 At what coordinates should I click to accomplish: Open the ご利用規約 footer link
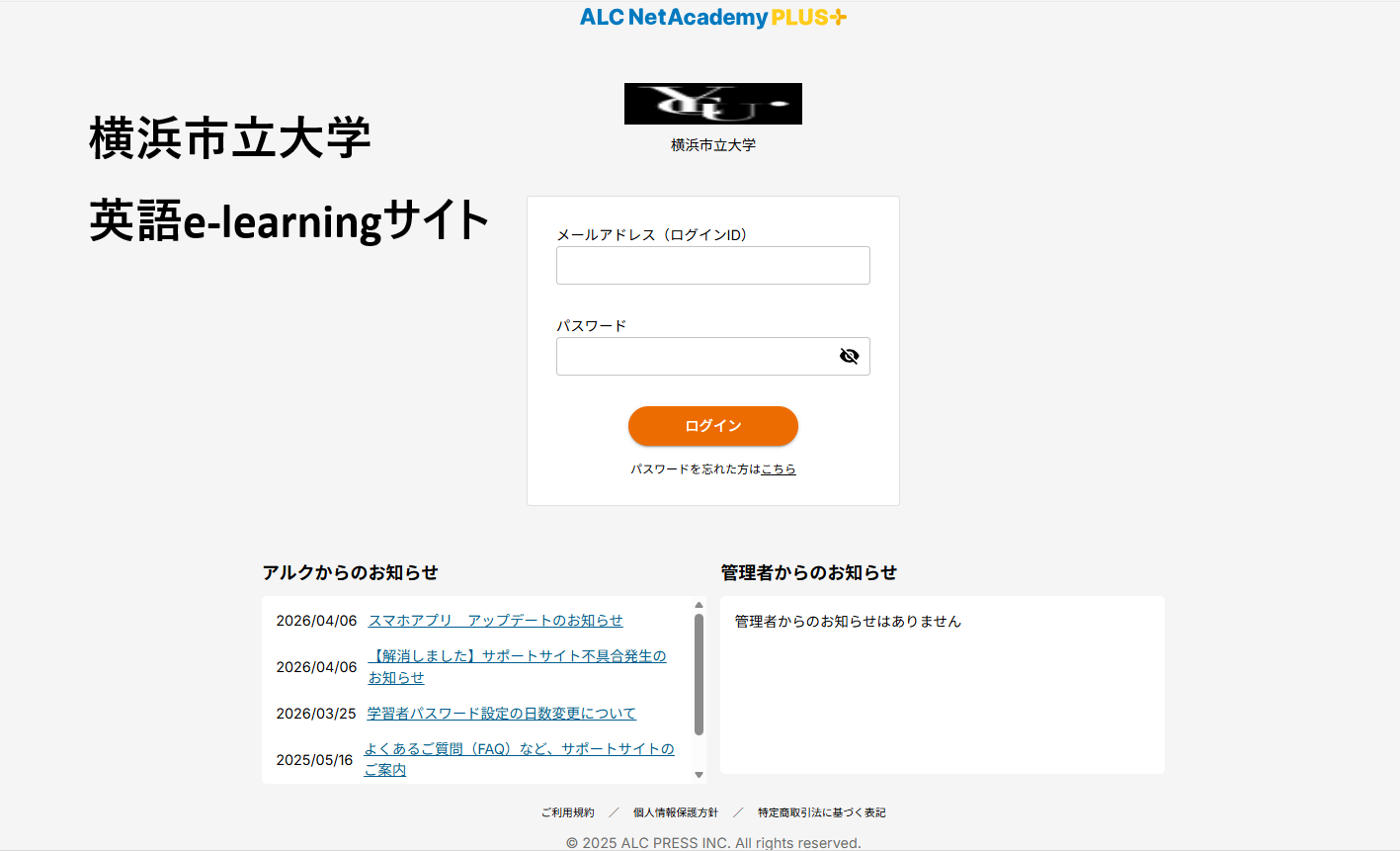567,812
